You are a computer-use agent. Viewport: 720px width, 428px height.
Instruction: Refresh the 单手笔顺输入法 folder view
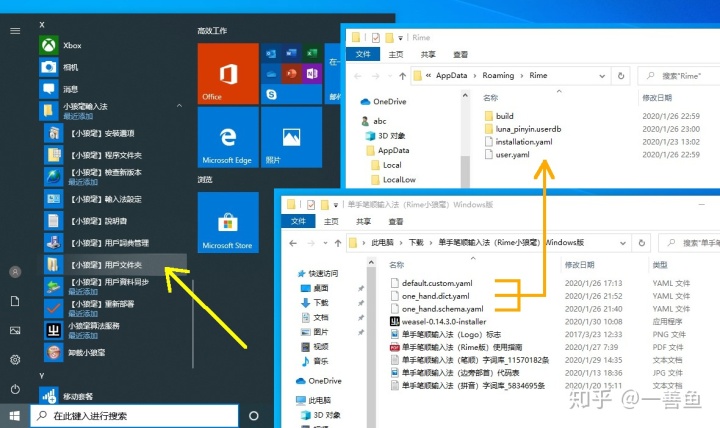(x=641, y=243)
